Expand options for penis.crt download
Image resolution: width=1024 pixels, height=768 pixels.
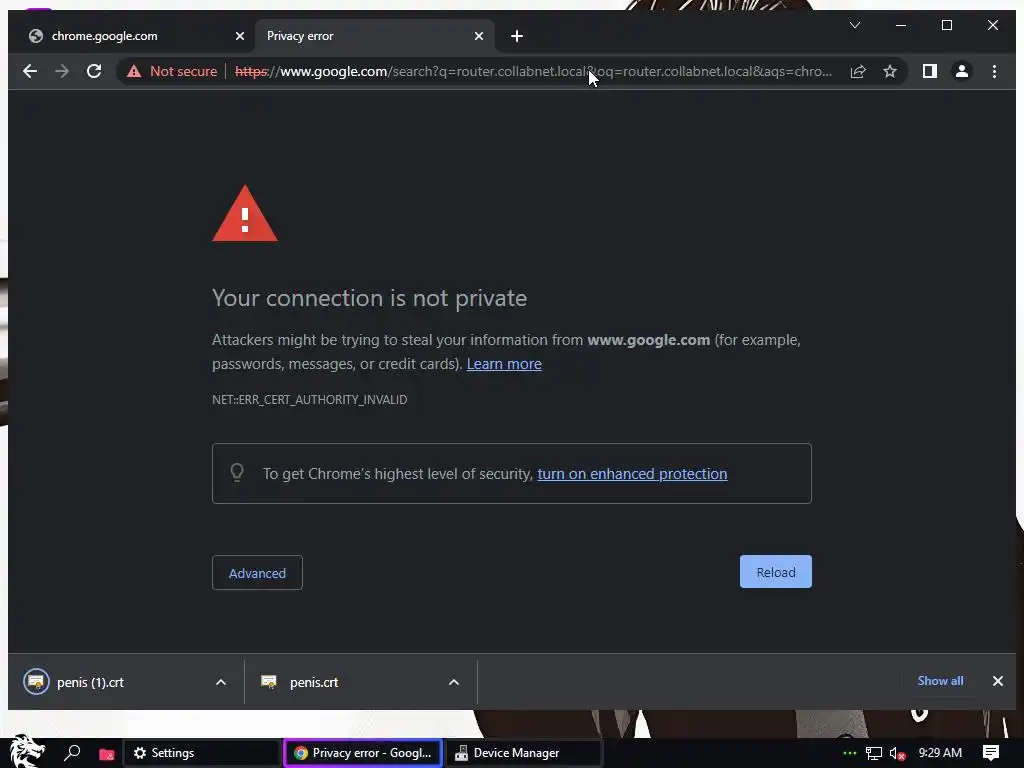coord(454,682)
